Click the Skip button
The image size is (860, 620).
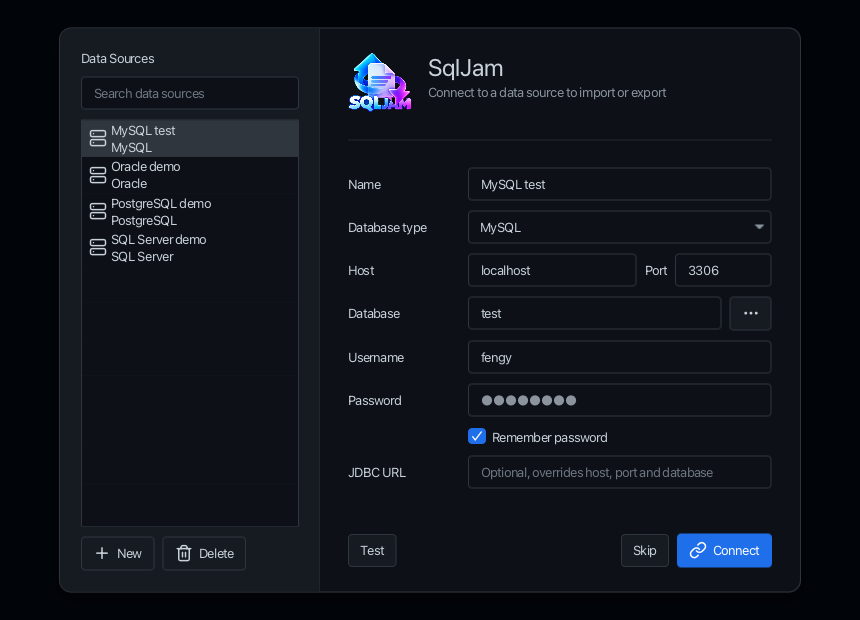coord(644,550)
